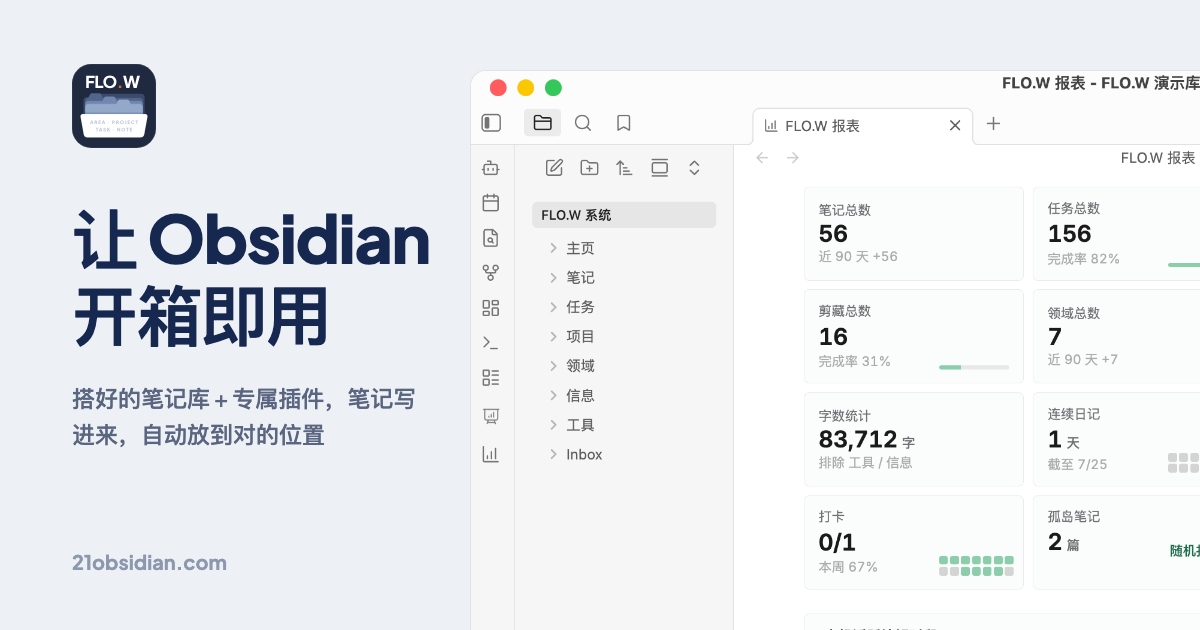Image resolution: width=1200 pixels, height=630 pixels.
Task: Select the FLO.W 系统 vault root
Action: pos(624,215)
